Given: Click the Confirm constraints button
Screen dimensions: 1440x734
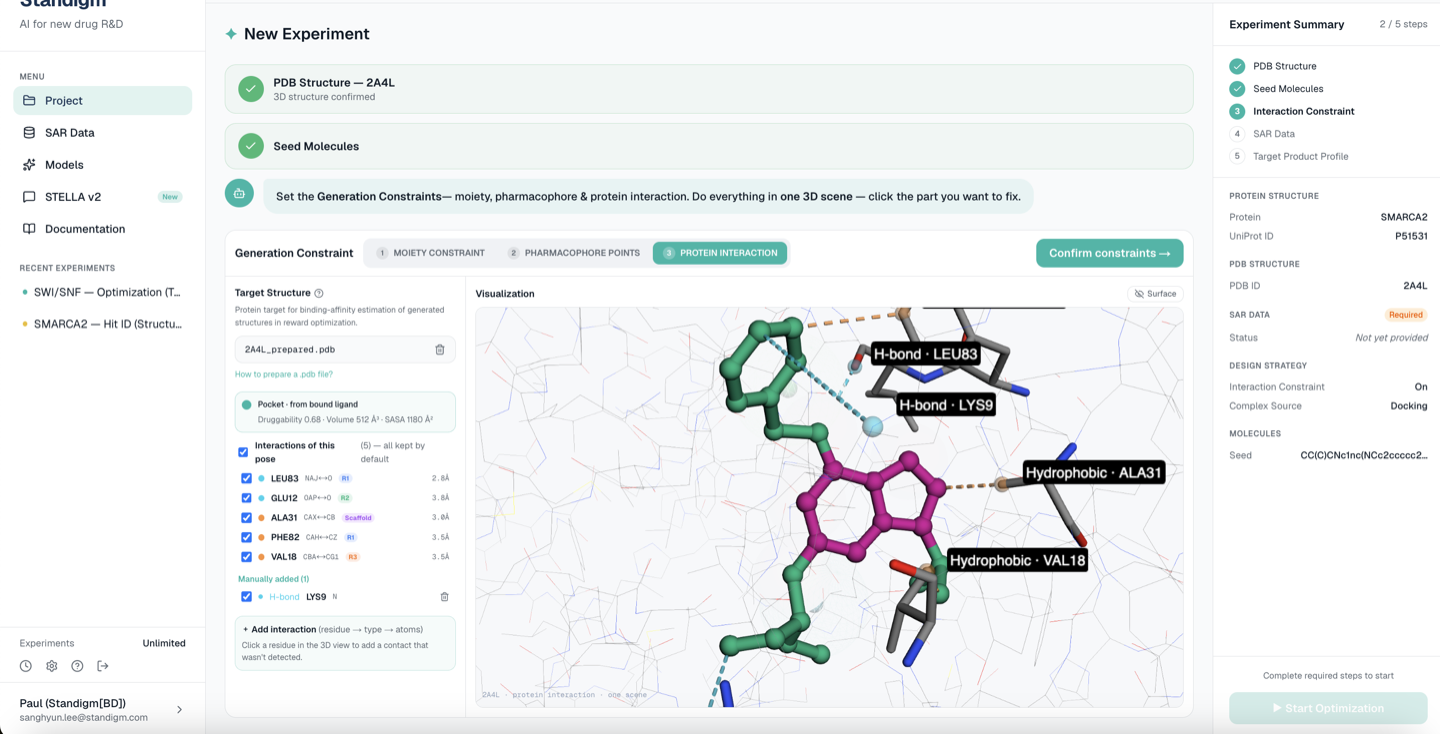Looking at the screenshot, I should [x=1109, y=253].
